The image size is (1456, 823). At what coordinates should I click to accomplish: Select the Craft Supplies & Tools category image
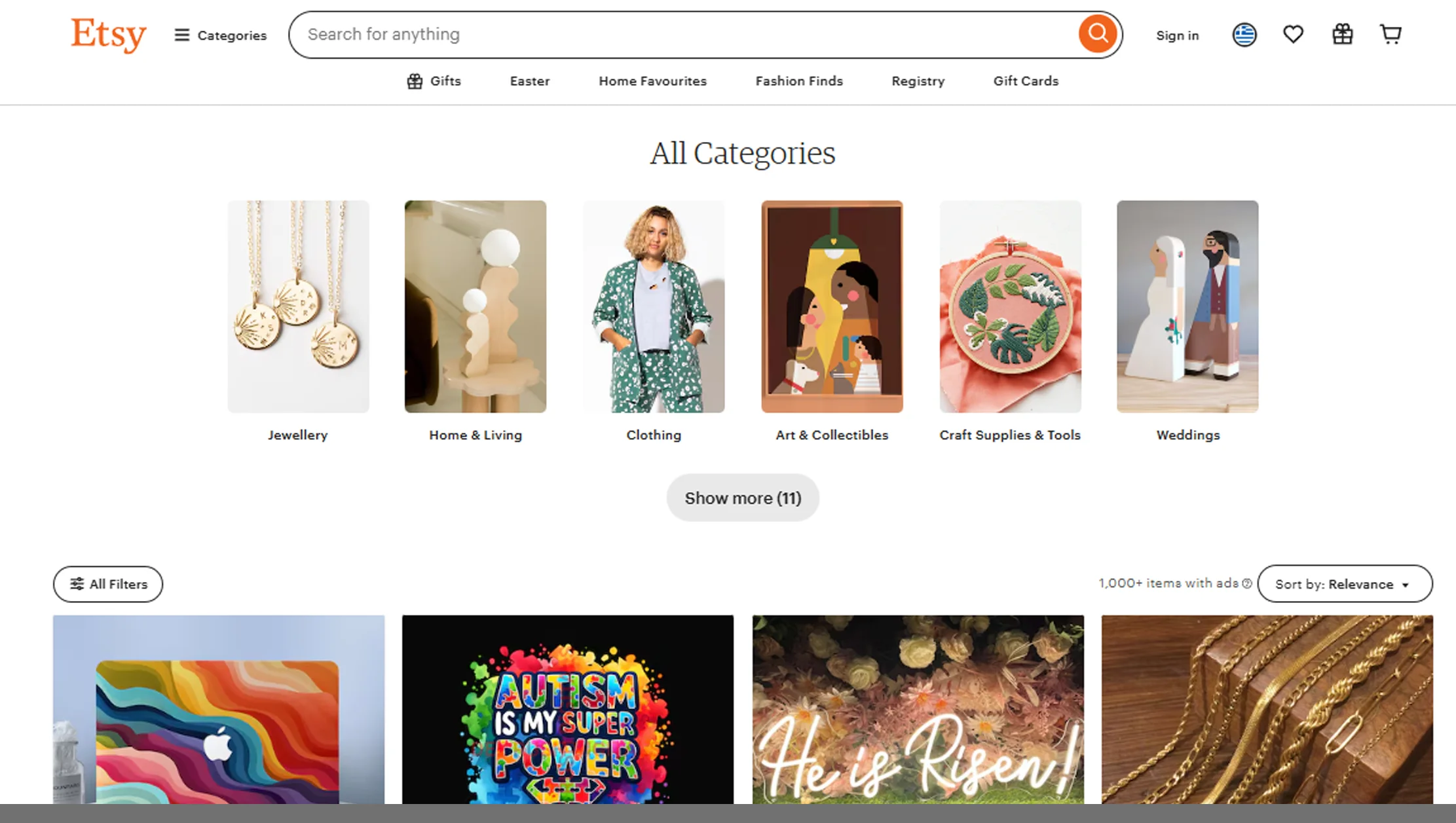(x=1010, y=306)
